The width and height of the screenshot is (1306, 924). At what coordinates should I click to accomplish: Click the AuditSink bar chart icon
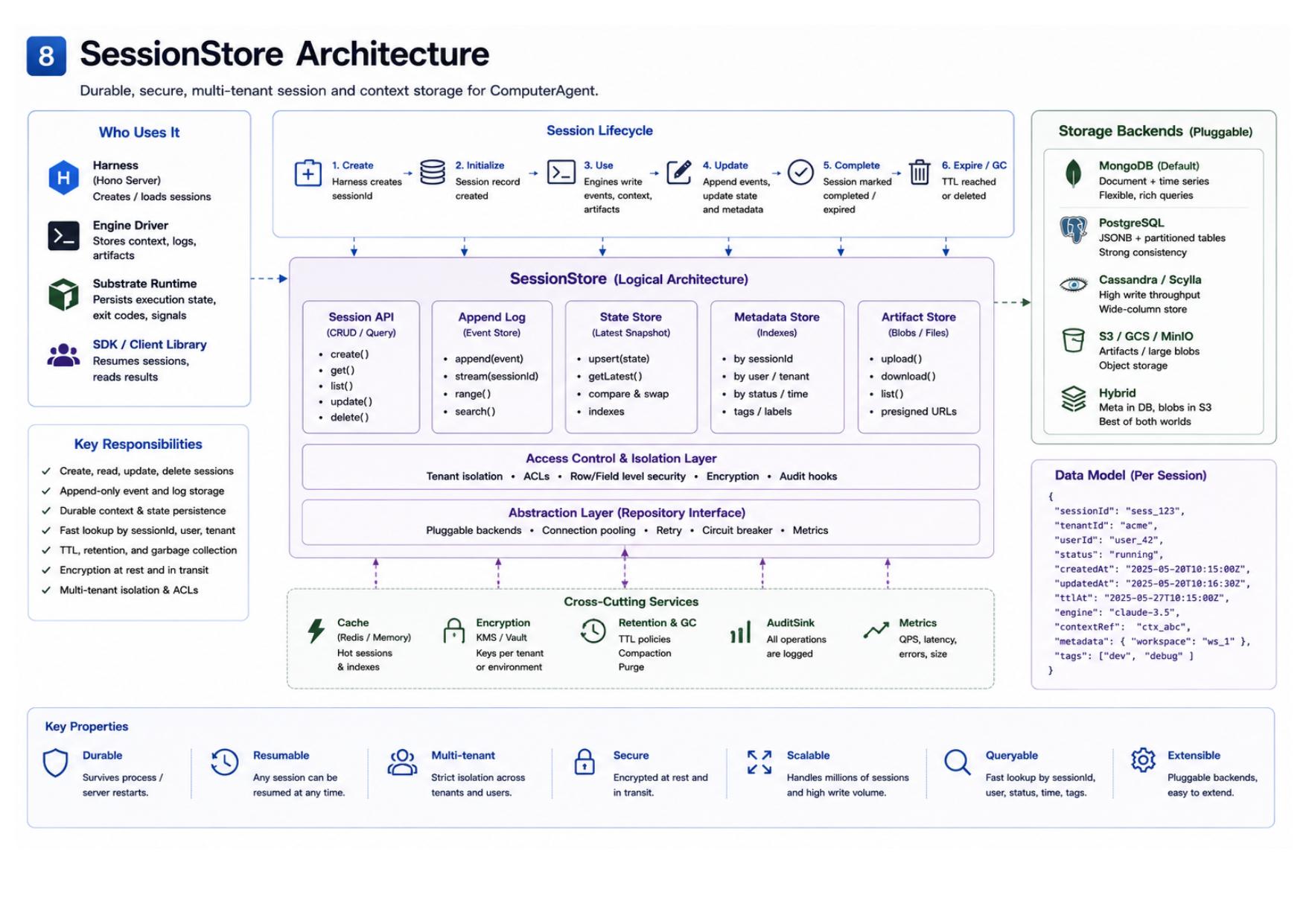click(740, 632)
